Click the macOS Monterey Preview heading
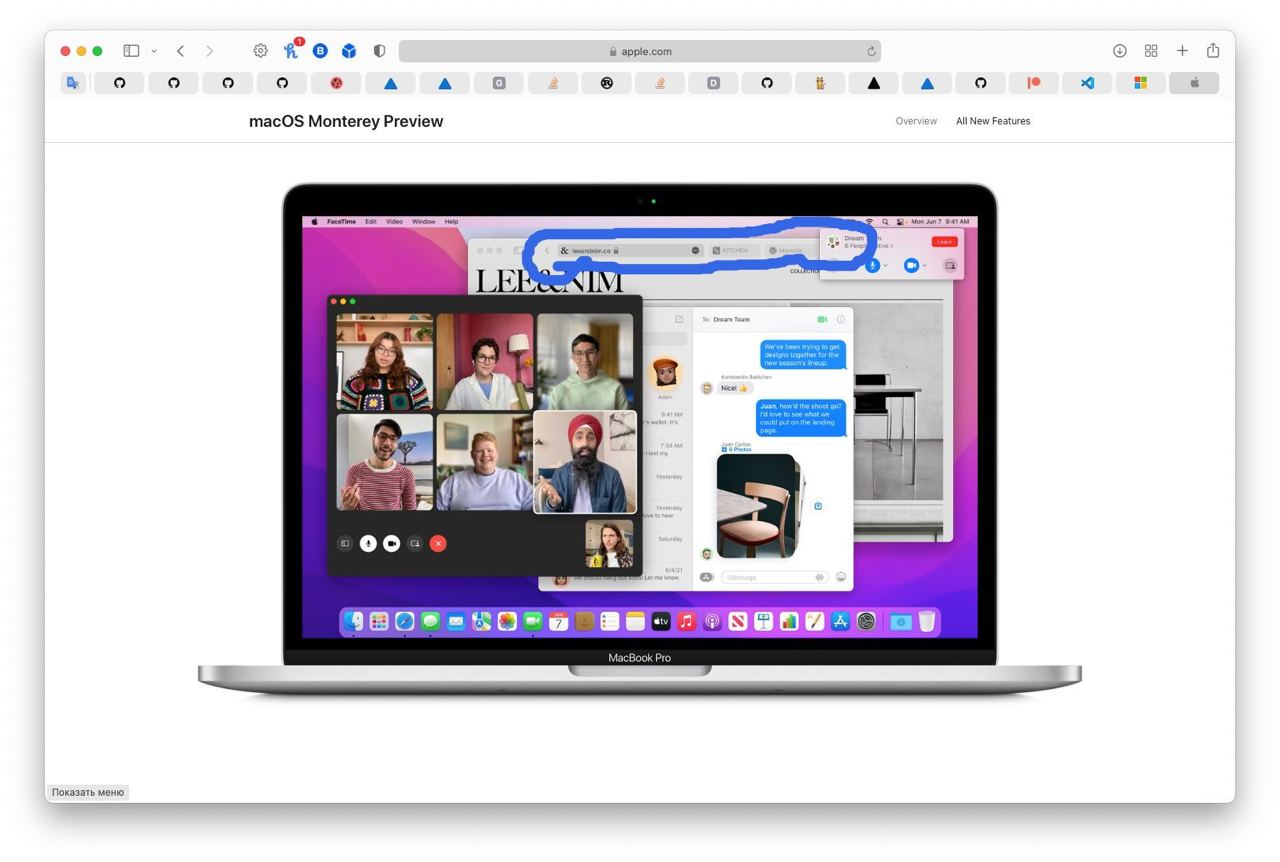The image size is (1280, 862). (x=346, y=121)
